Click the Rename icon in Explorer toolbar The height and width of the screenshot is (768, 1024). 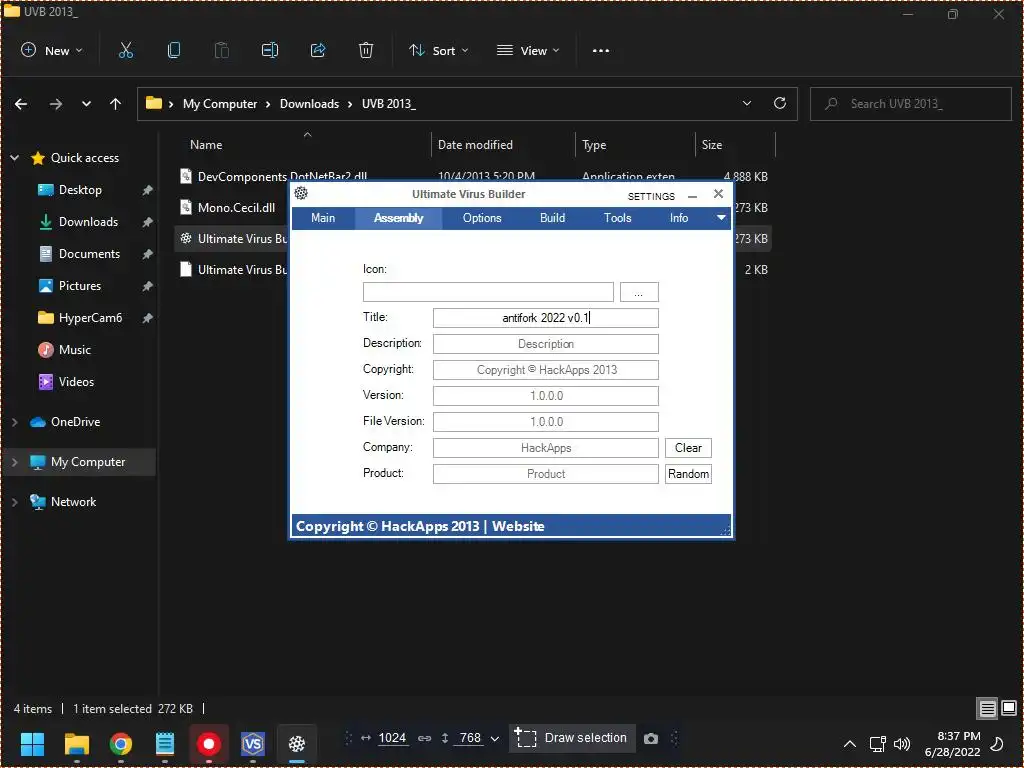[x=270, y=50]
